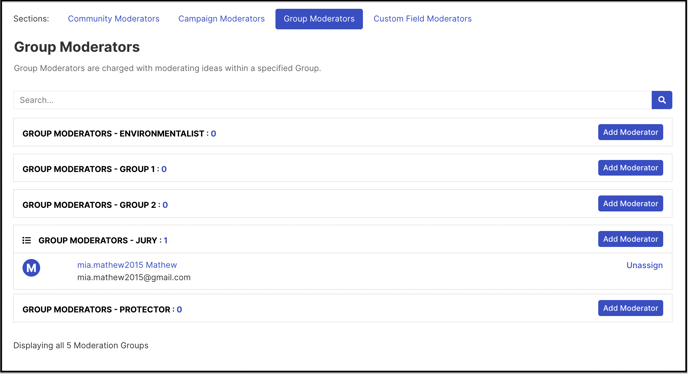Add Moderator to Jury group

tap(631, 239)
